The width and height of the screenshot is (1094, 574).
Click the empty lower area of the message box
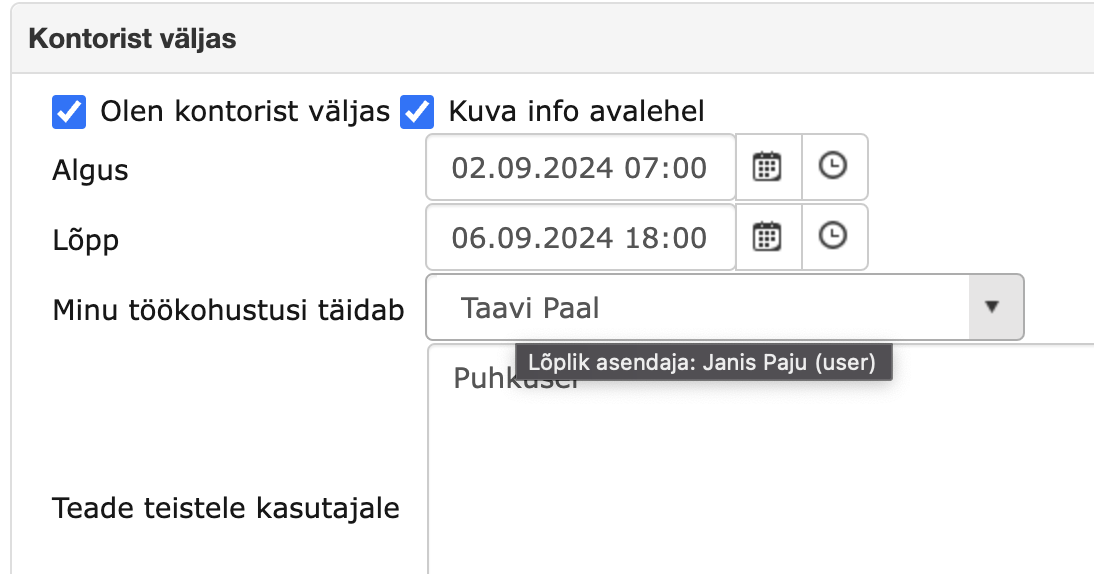(760, 502)
